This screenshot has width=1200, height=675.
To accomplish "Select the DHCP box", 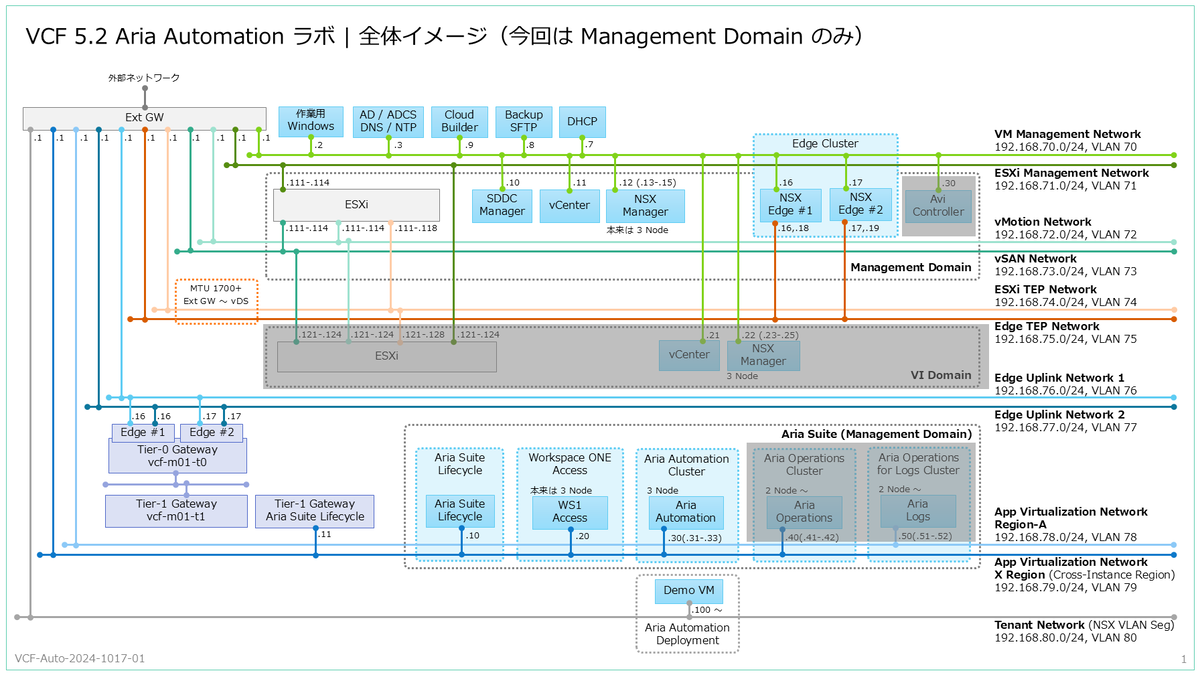I will [582, 121].
